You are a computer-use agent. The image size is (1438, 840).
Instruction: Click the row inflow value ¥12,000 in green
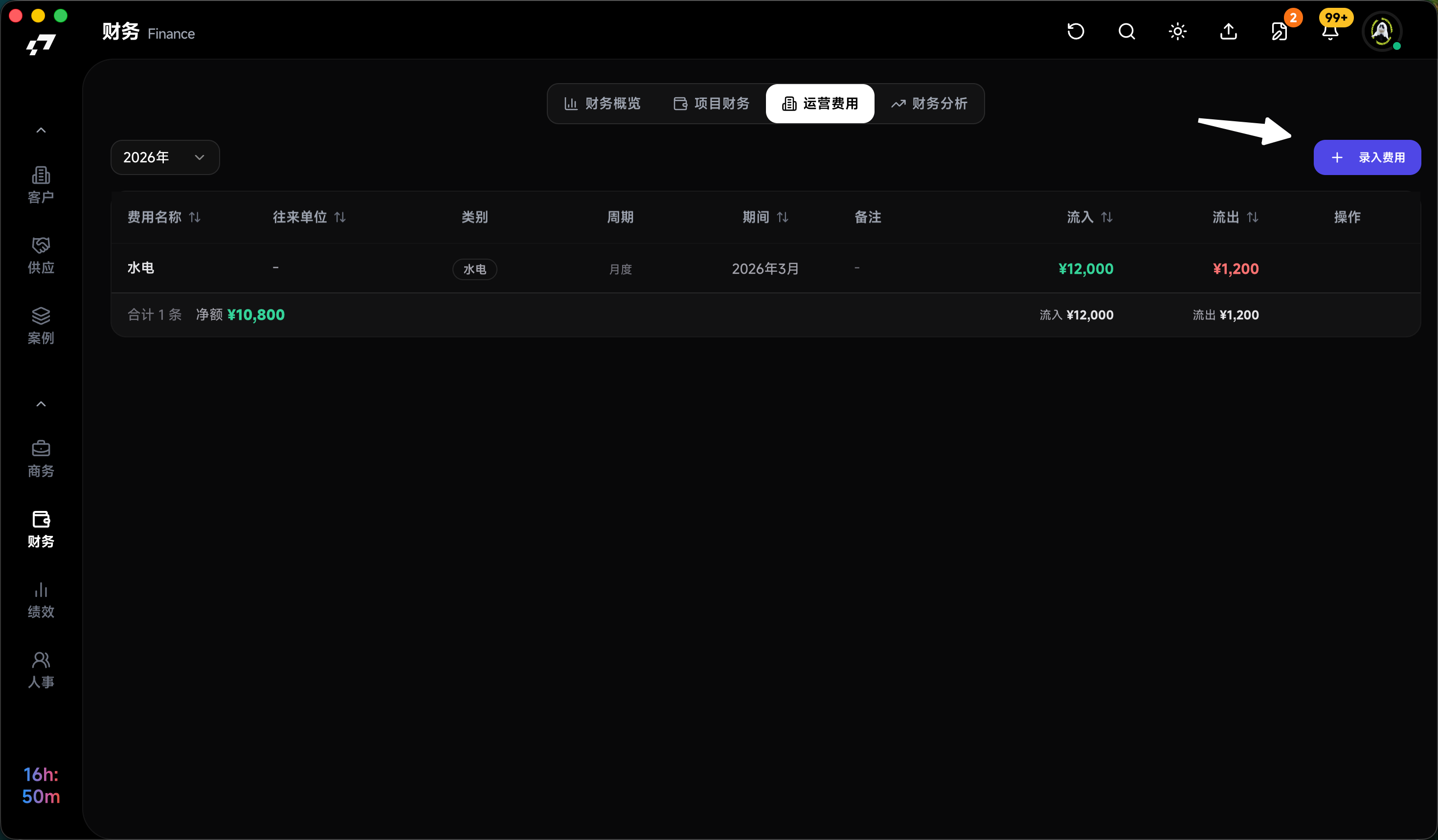[x=1085, y=268]
